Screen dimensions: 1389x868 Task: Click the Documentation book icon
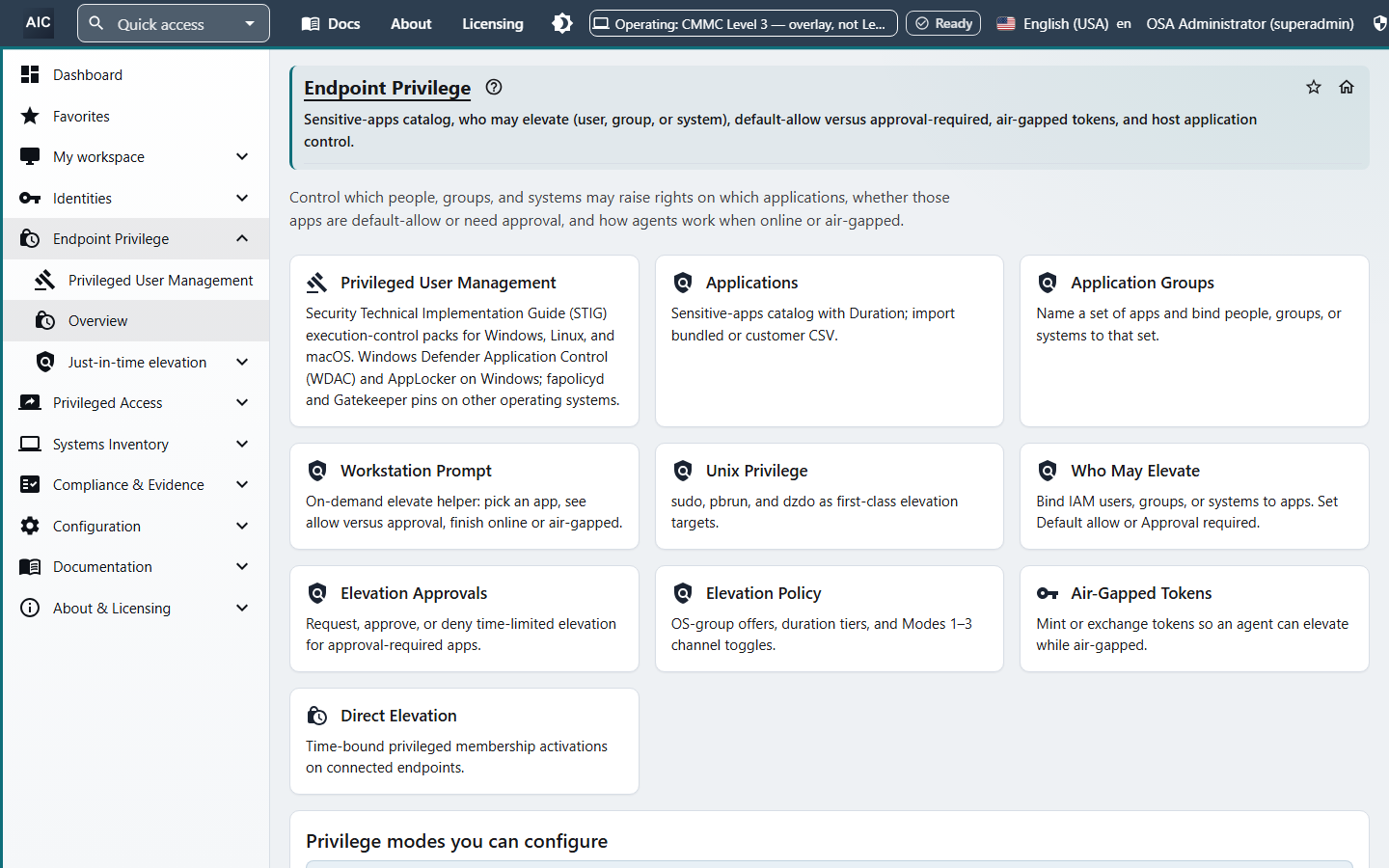(x=30, y=566)
